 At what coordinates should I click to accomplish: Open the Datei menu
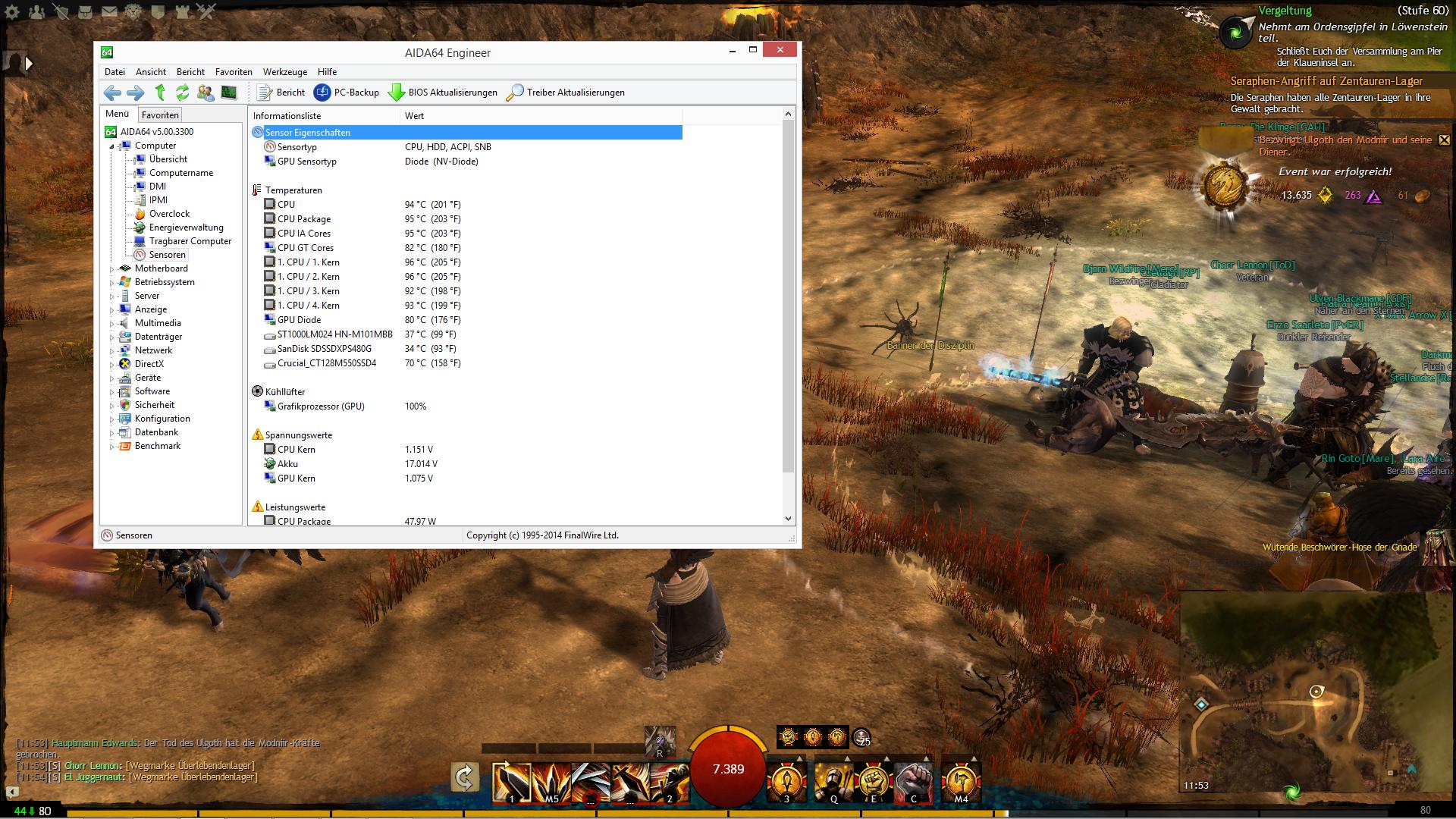coord(115,72)
